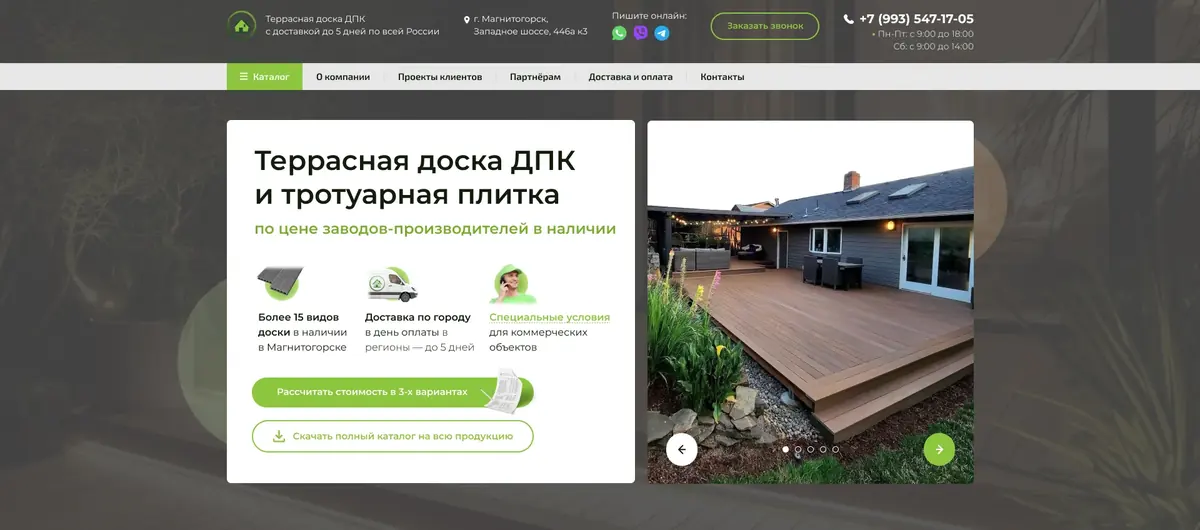
Task: Click Рассчитать стоимость в 3-х вариантах button
Action: (393, 392)
